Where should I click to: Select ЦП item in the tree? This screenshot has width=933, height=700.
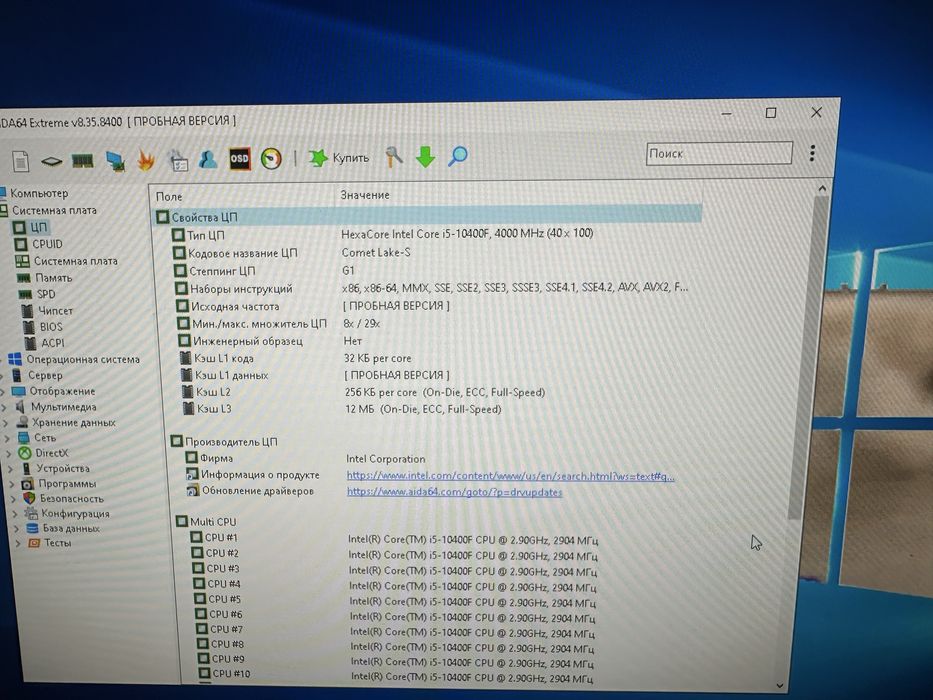pyautogui.click(x=39, y=227)
